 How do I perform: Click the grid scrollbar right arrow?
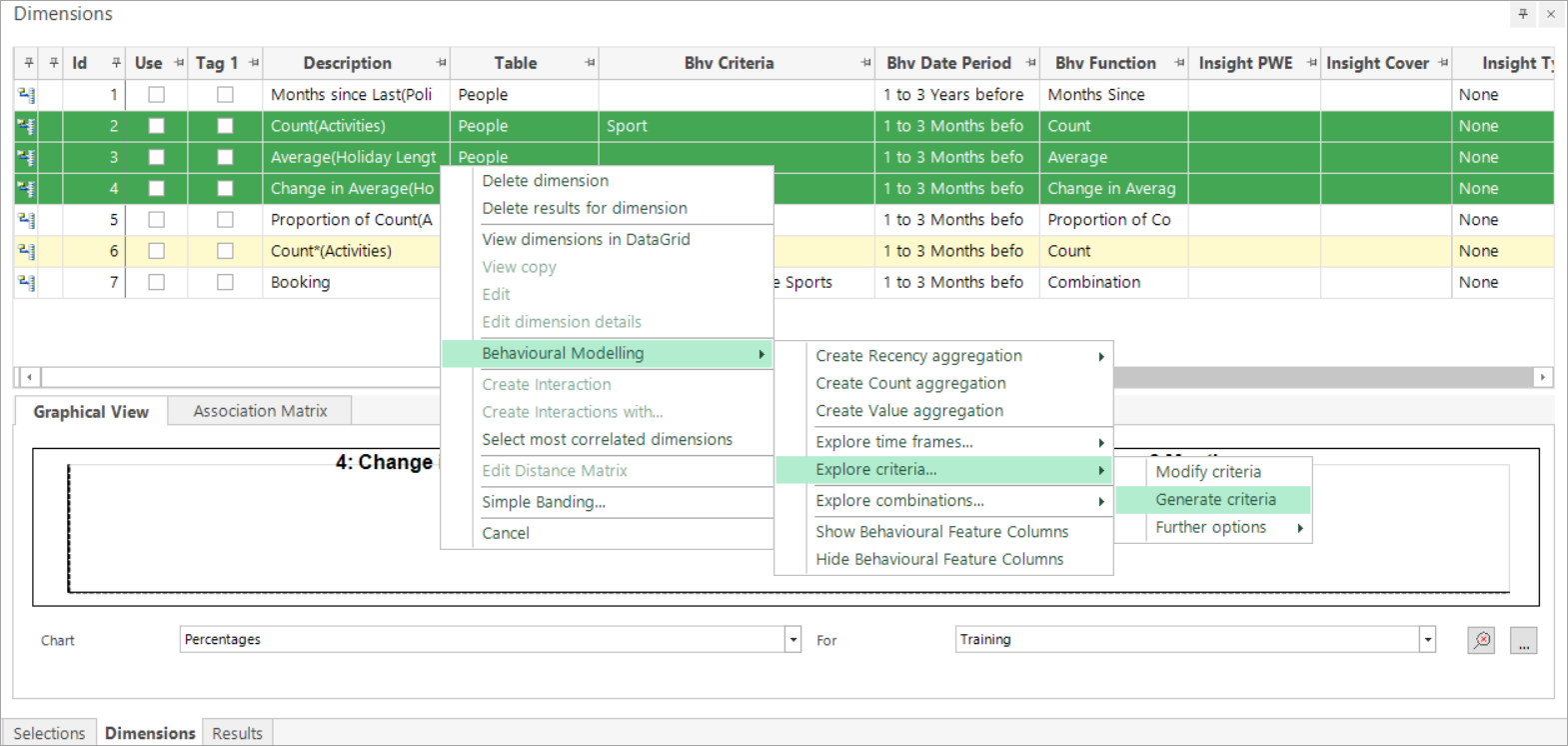click(1543, 377)
